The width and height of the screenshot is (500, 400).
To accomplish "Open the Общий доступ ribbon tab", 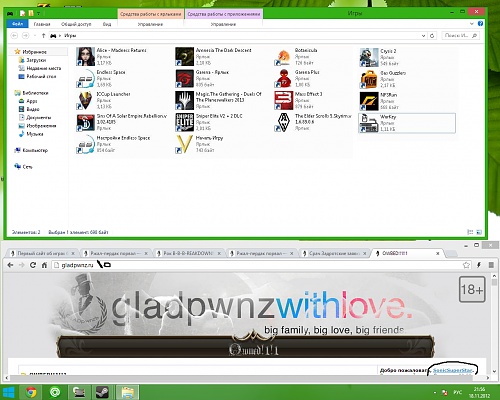I will tap(76, 24).
